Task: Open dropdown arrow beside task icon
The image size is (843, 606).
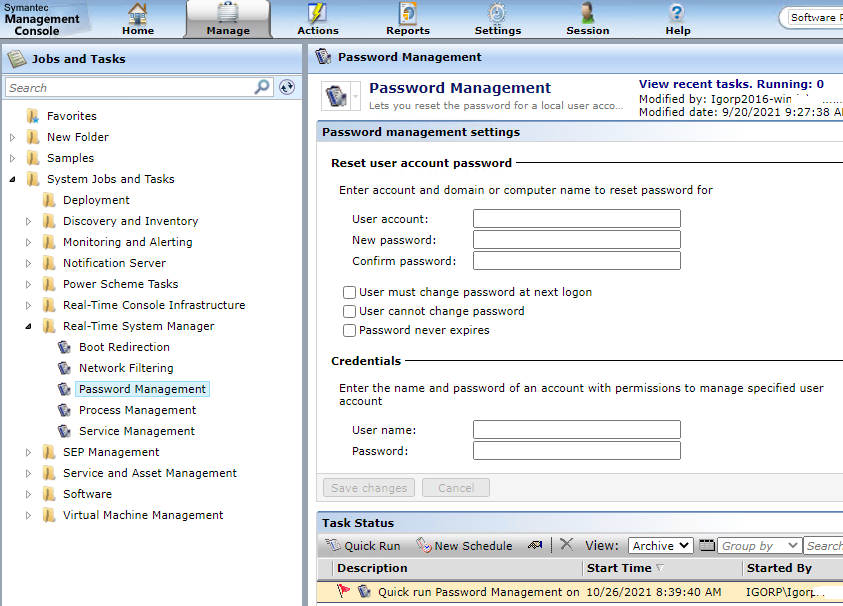Action: pyautogui.click(x=355, y=96)
